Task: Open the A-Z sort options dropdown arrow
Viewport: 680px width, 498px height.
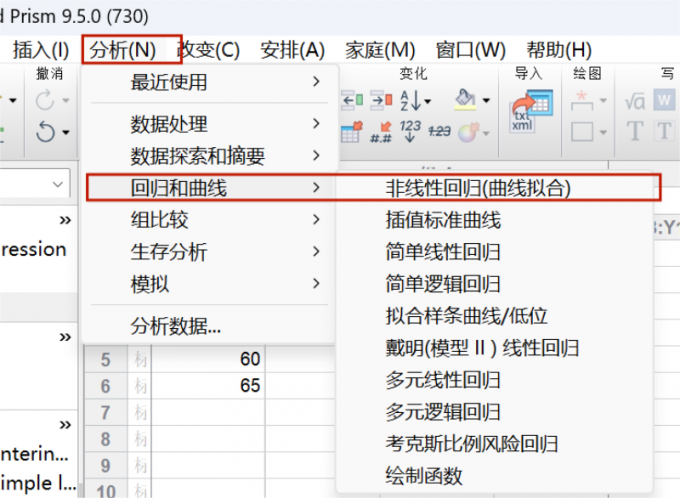Action: (428, 101)
